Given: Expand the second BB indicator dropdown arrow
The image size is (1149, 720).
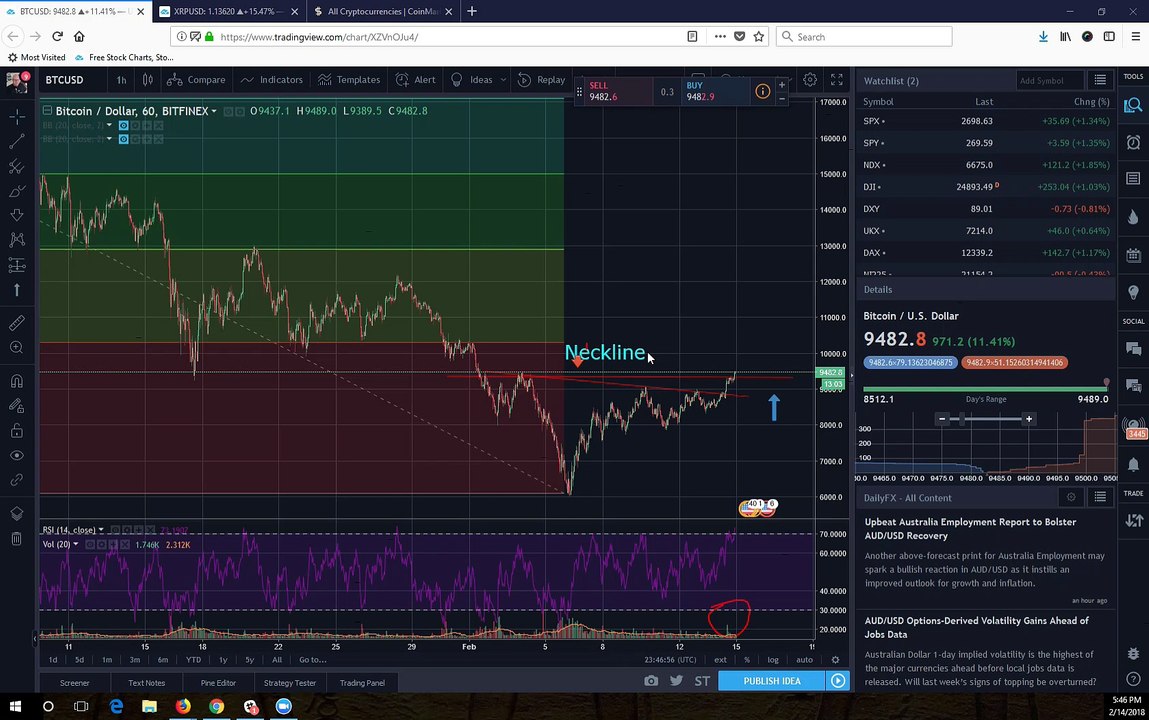Looking at the screenshot, I should click(x=109, y=138).
